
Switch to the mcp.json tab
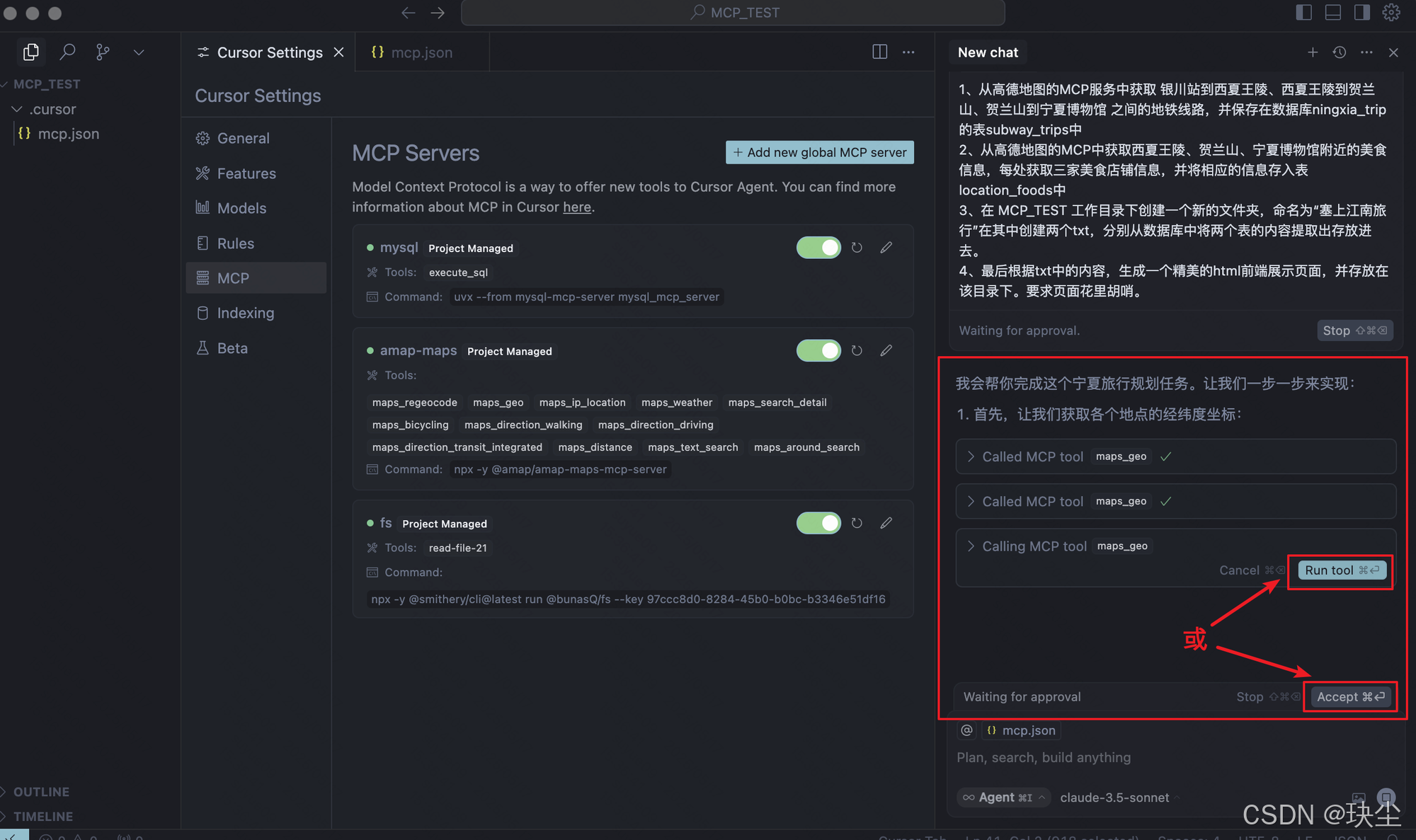[421, 52]
